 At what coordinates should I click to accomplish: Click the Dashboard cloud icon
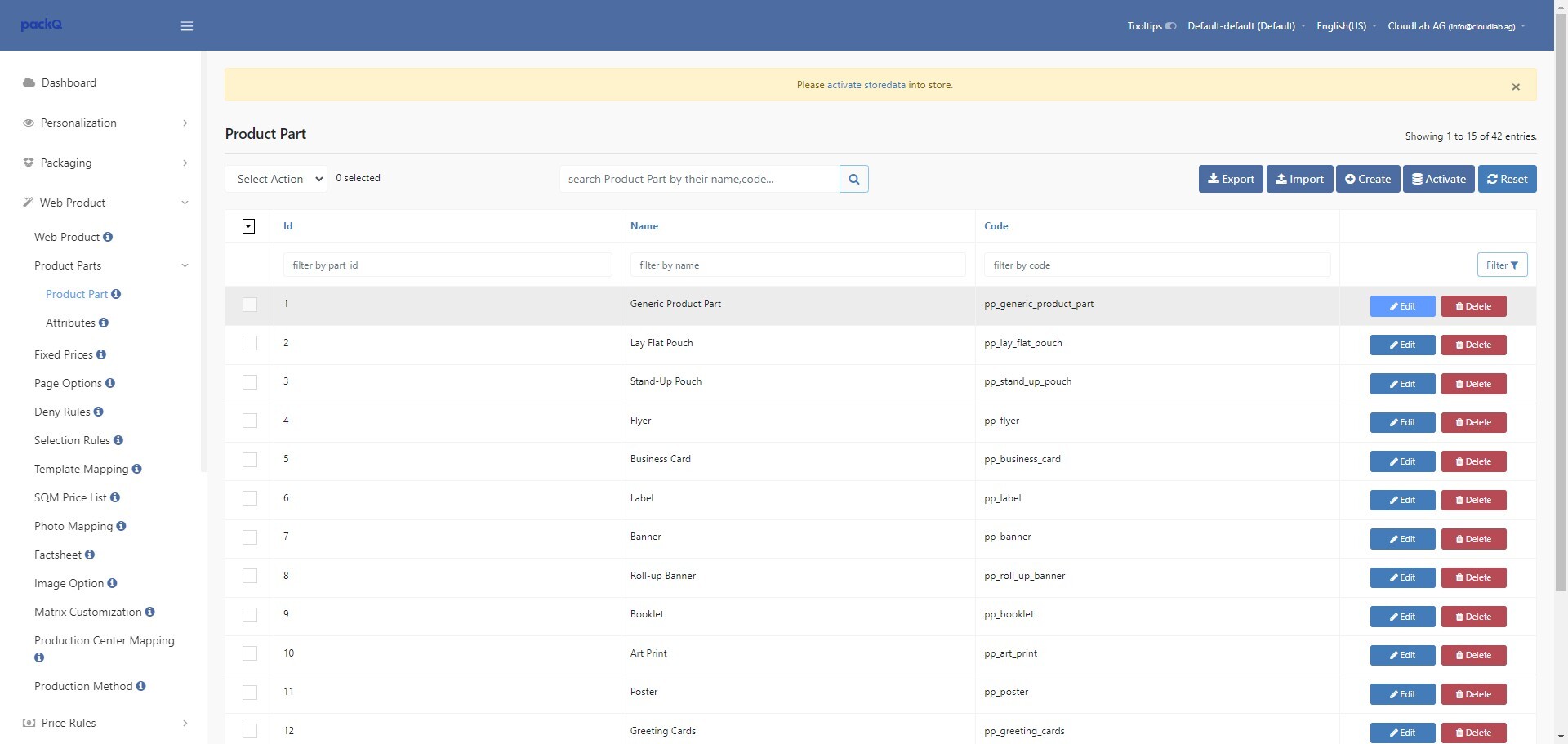click(29, 82)
